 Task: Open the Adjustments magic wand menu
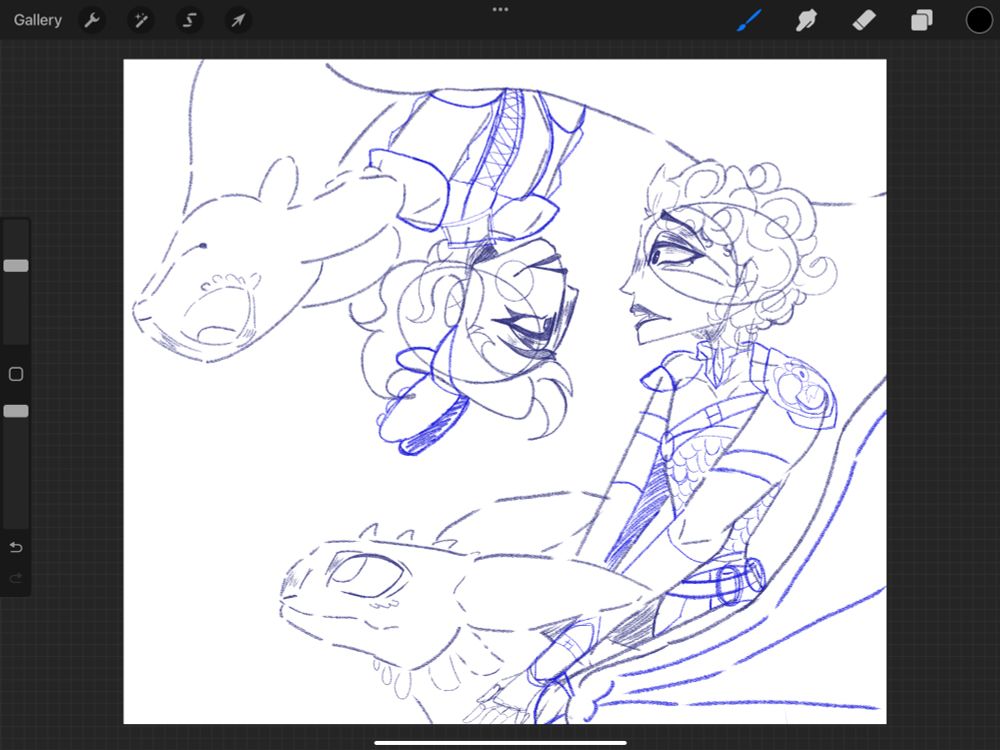pos(140,20)
